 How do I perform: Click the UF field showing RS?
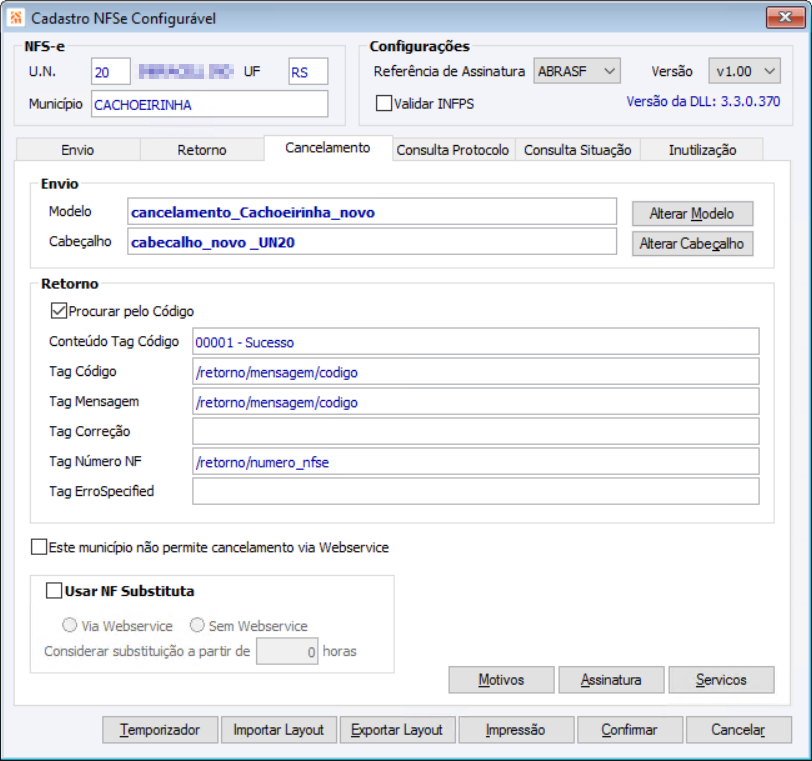tap(308, 71)
